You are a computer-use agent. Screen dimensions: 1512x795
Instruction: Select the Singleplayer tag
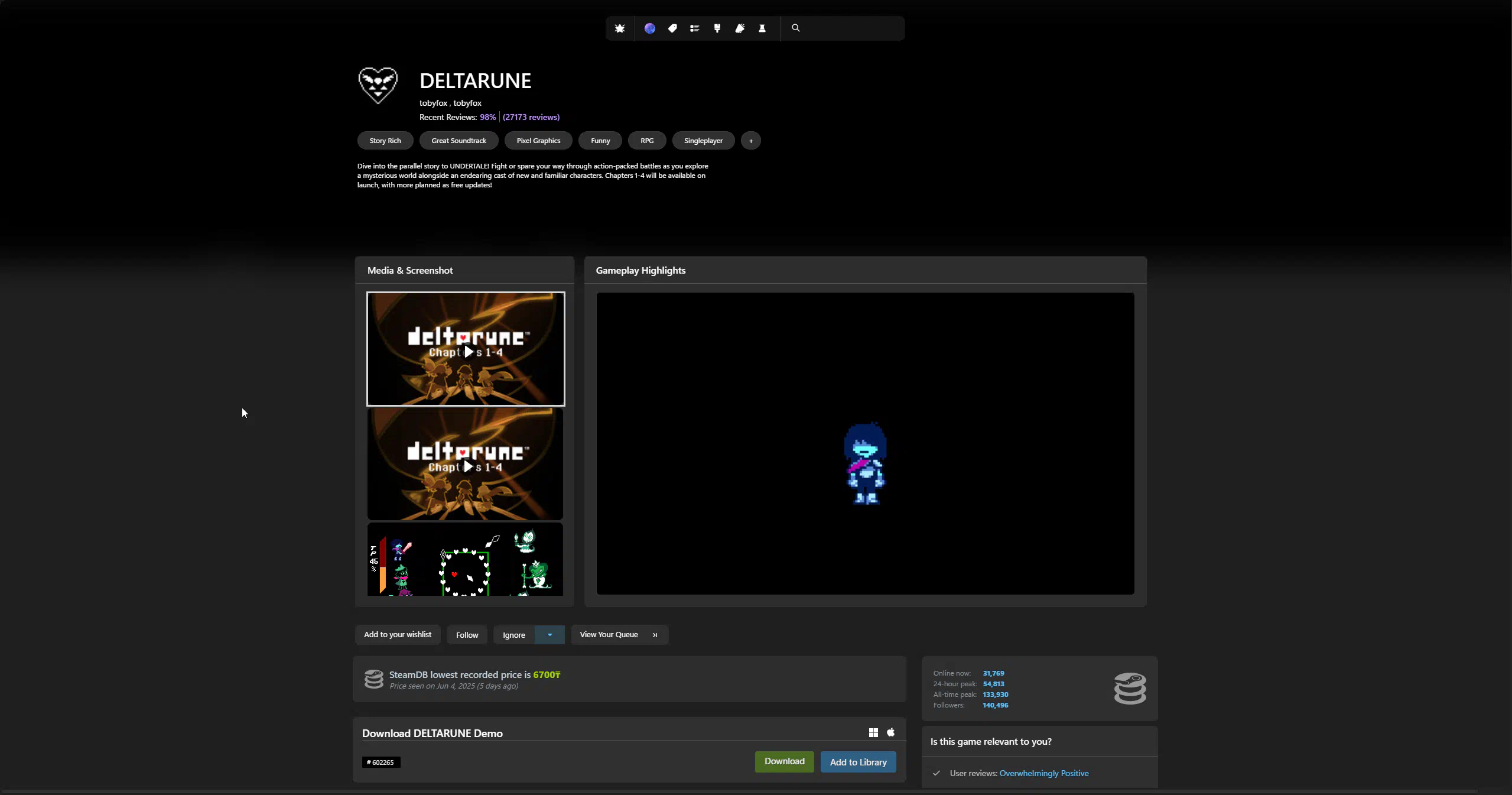(x=703, y=141)
